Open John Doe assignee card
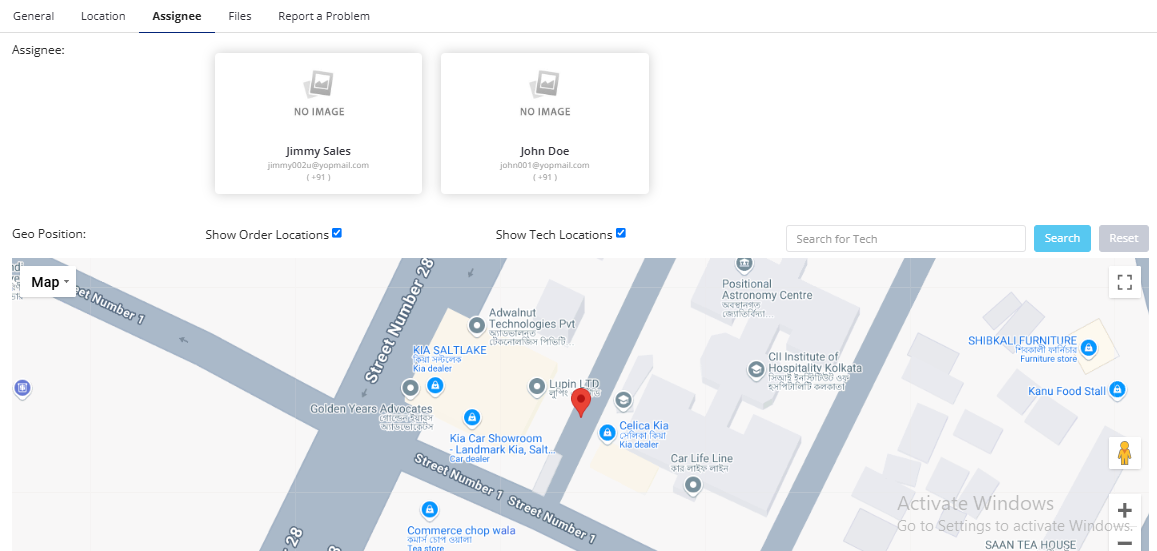The height and width of the screenshot is (551, 1157). [x=545, y=123]
